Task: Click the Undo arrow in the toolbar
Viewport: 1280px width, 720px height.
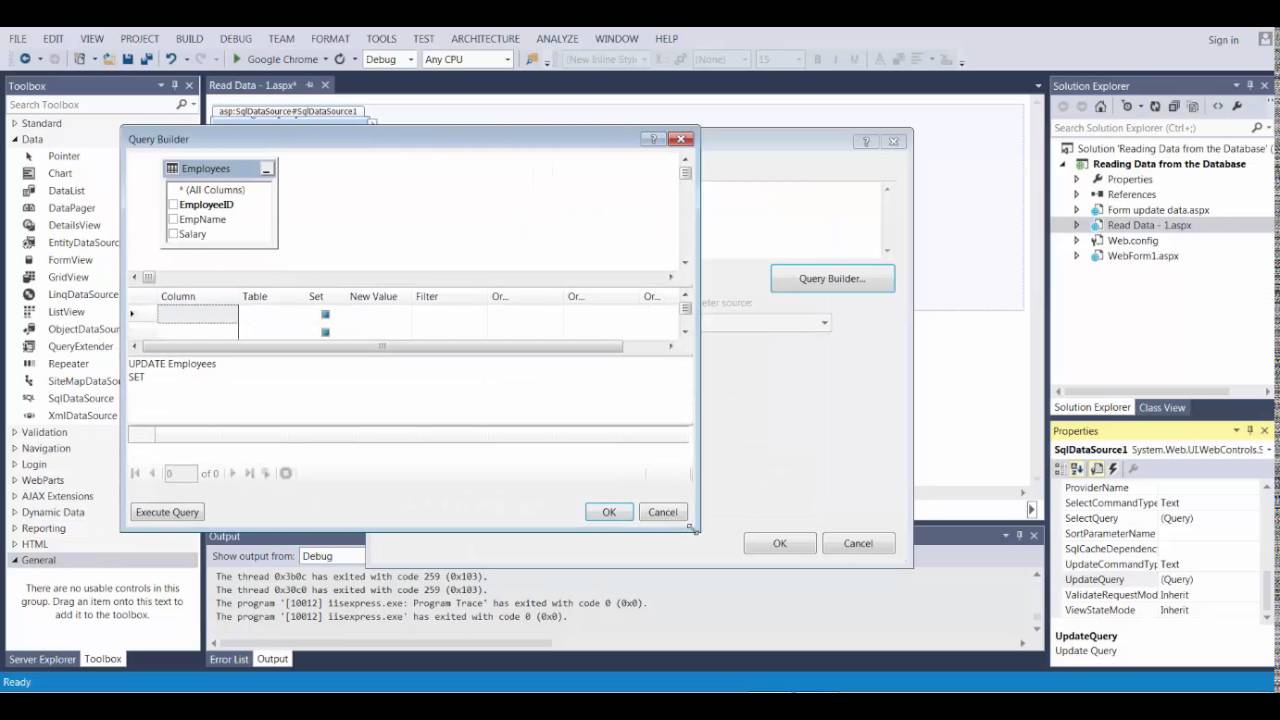Action: coord(171,59)
